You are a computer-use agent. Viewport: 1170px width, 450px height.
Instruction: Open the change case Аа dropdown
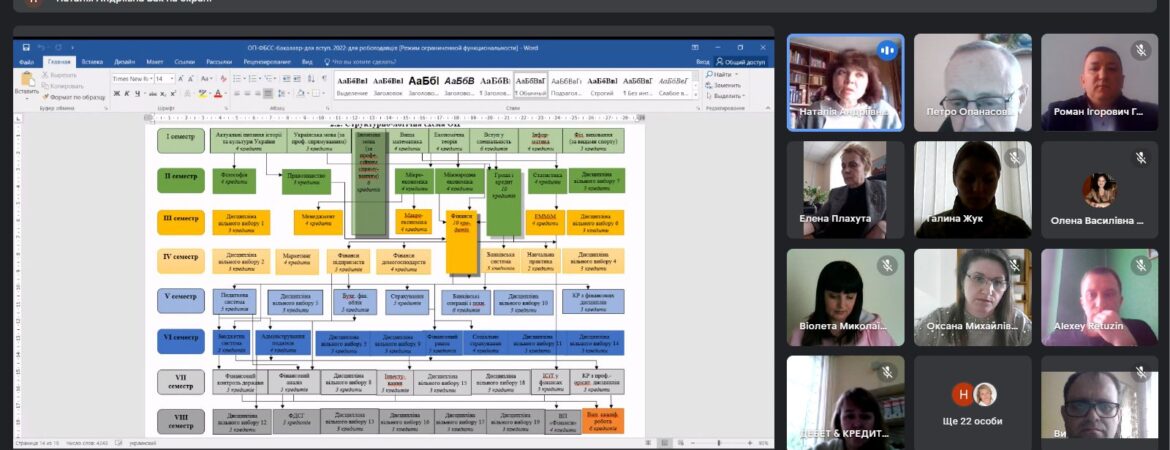(x=207, y=79)
